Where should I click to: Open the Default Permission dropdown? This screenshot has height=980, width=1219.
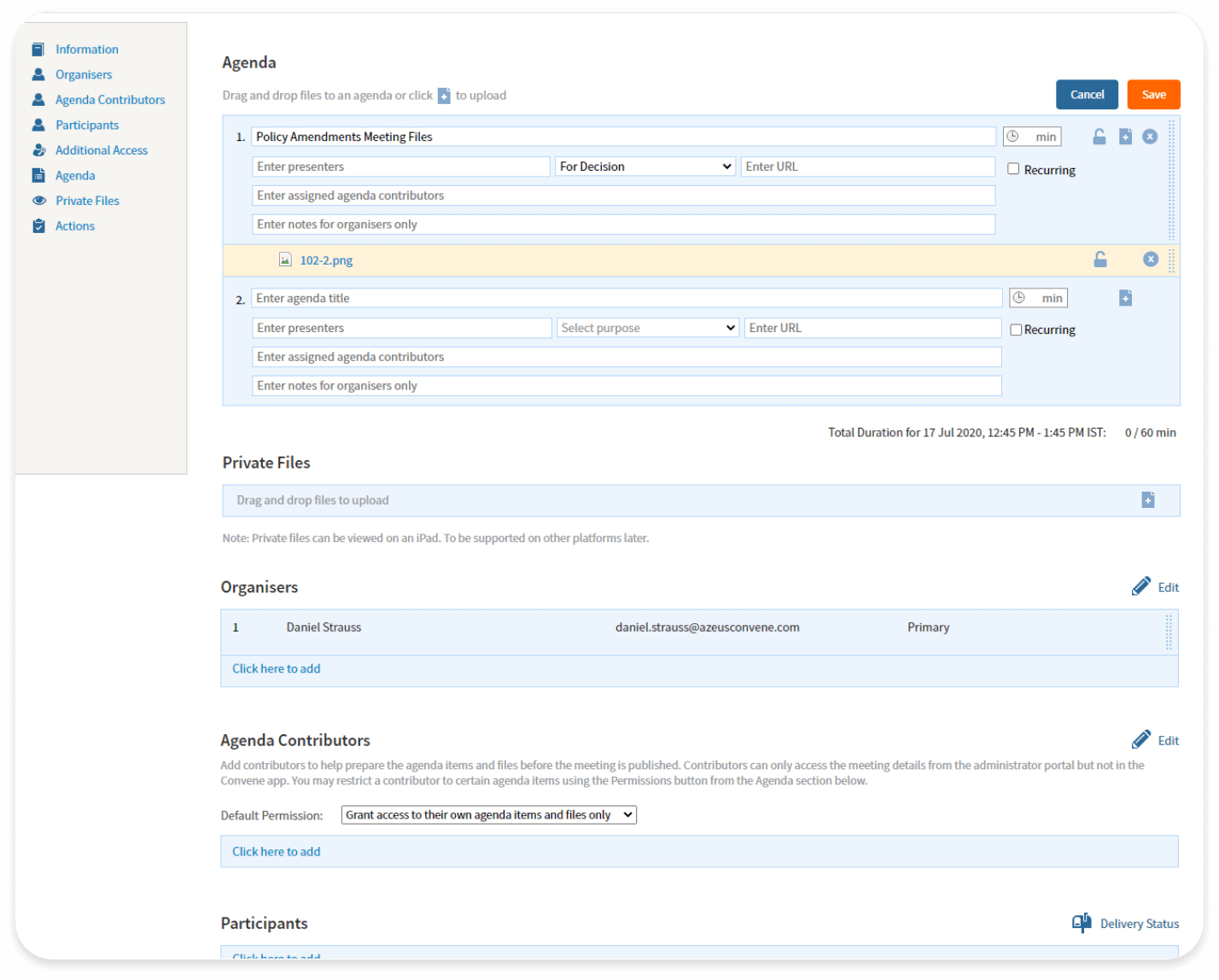pyautogui.click(x=488, y=814)
